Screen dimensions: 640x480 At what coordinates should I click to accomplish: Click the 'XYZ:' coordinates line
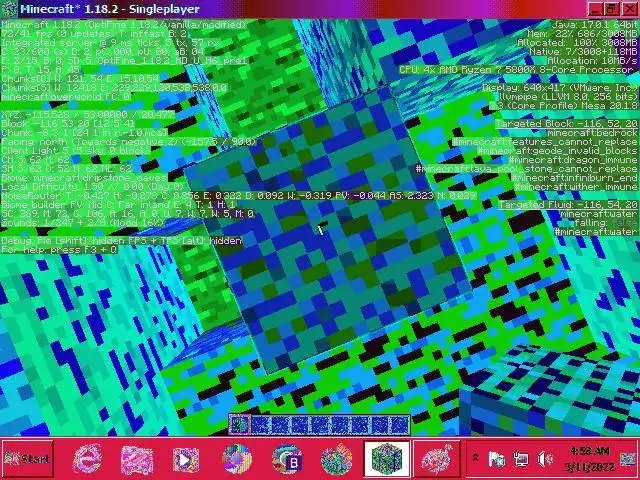click(88, 115)
